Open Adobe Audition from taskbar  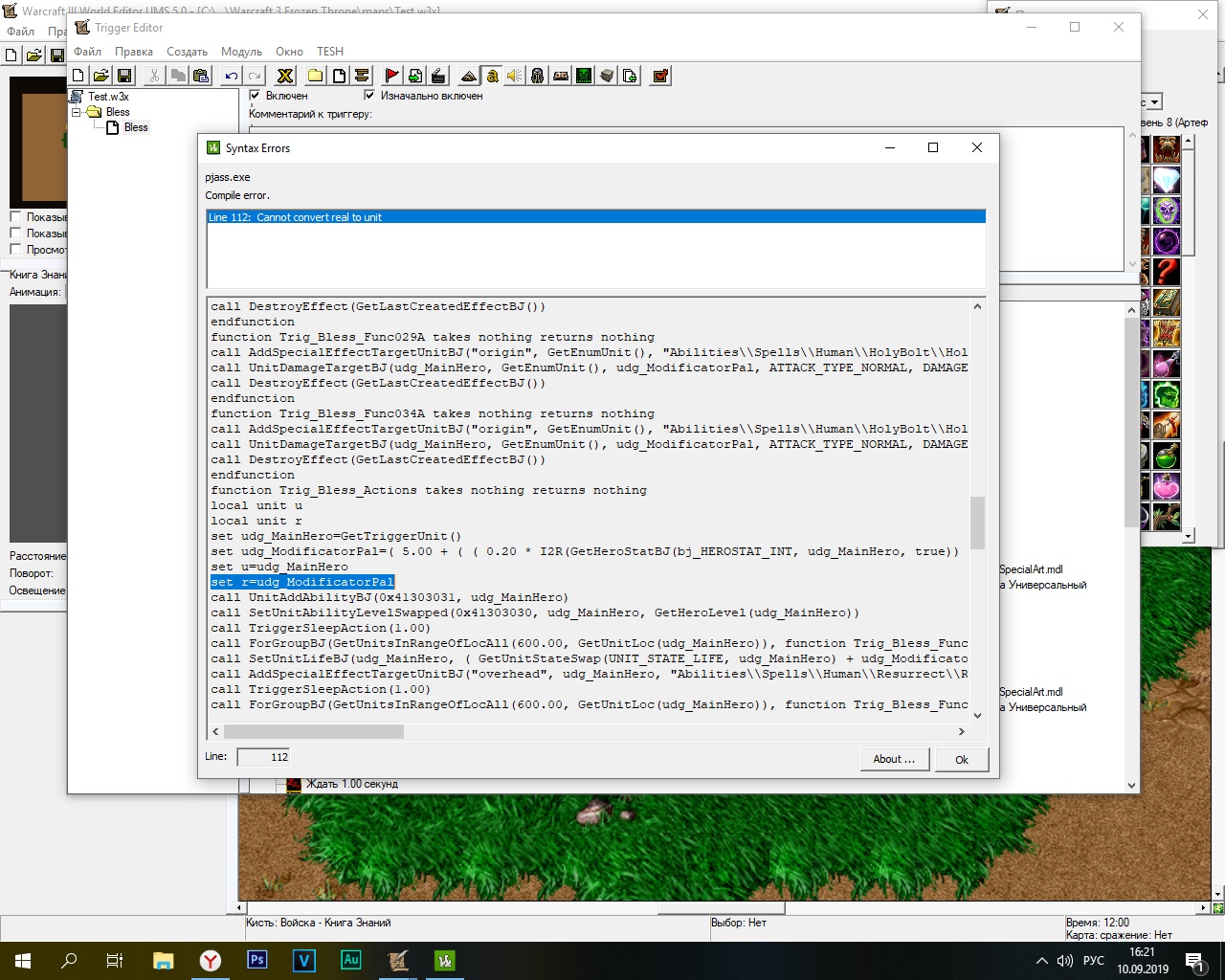pyautogui.click(x=350, y=961)
